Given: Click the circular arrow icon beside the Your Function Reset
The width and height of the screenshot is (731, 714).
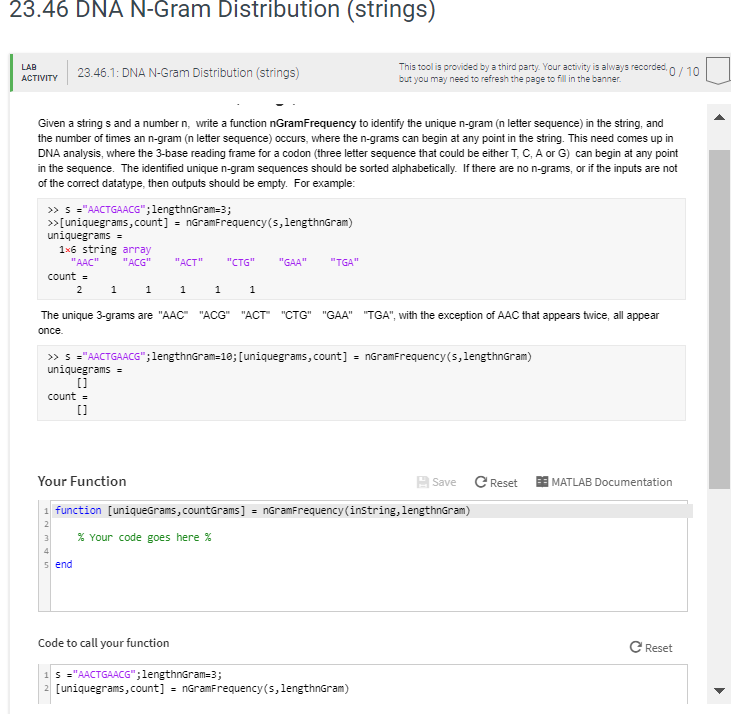Looking at the screenshot, I should [x=481, y=482].
